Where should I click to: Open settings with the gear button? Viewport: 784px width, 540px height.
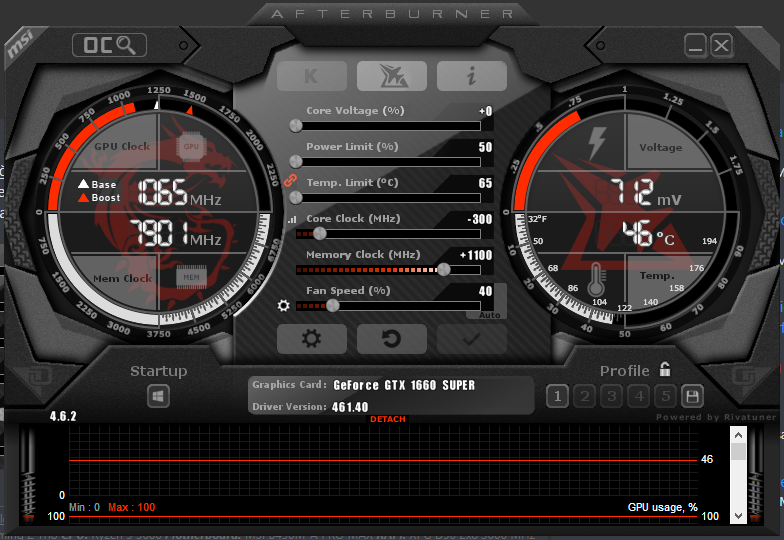point(312,338)
